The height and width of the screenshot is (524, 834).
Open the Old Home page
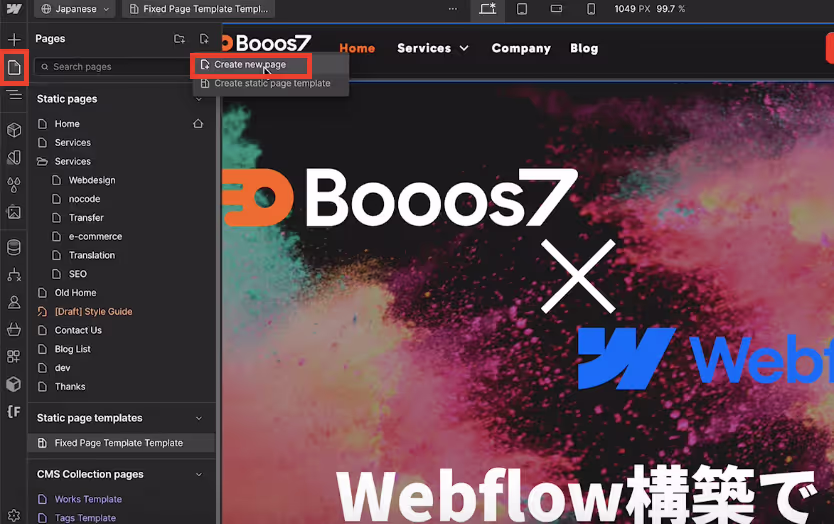[x=121, y=293]
